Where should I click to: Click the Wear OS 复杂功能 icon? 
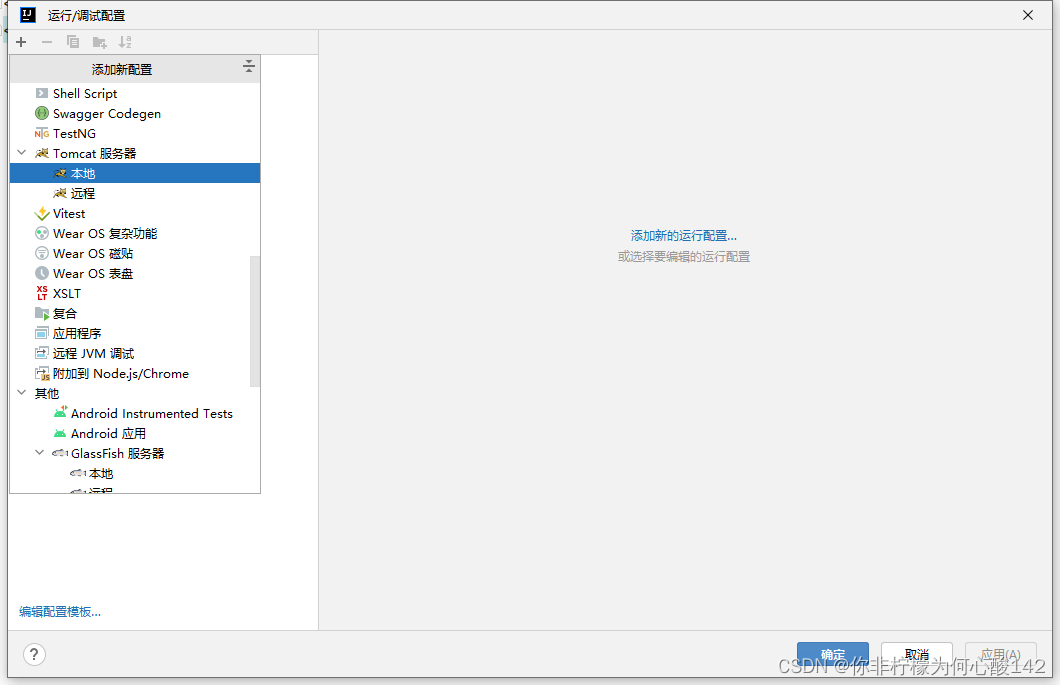[42, 233]
